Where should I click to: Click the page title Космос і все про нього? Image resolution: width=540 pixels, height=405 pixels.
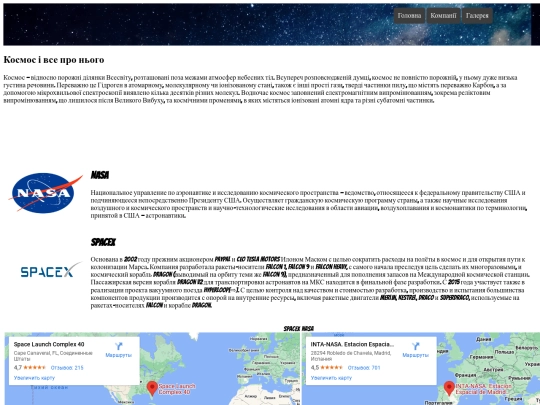[54, 60]
